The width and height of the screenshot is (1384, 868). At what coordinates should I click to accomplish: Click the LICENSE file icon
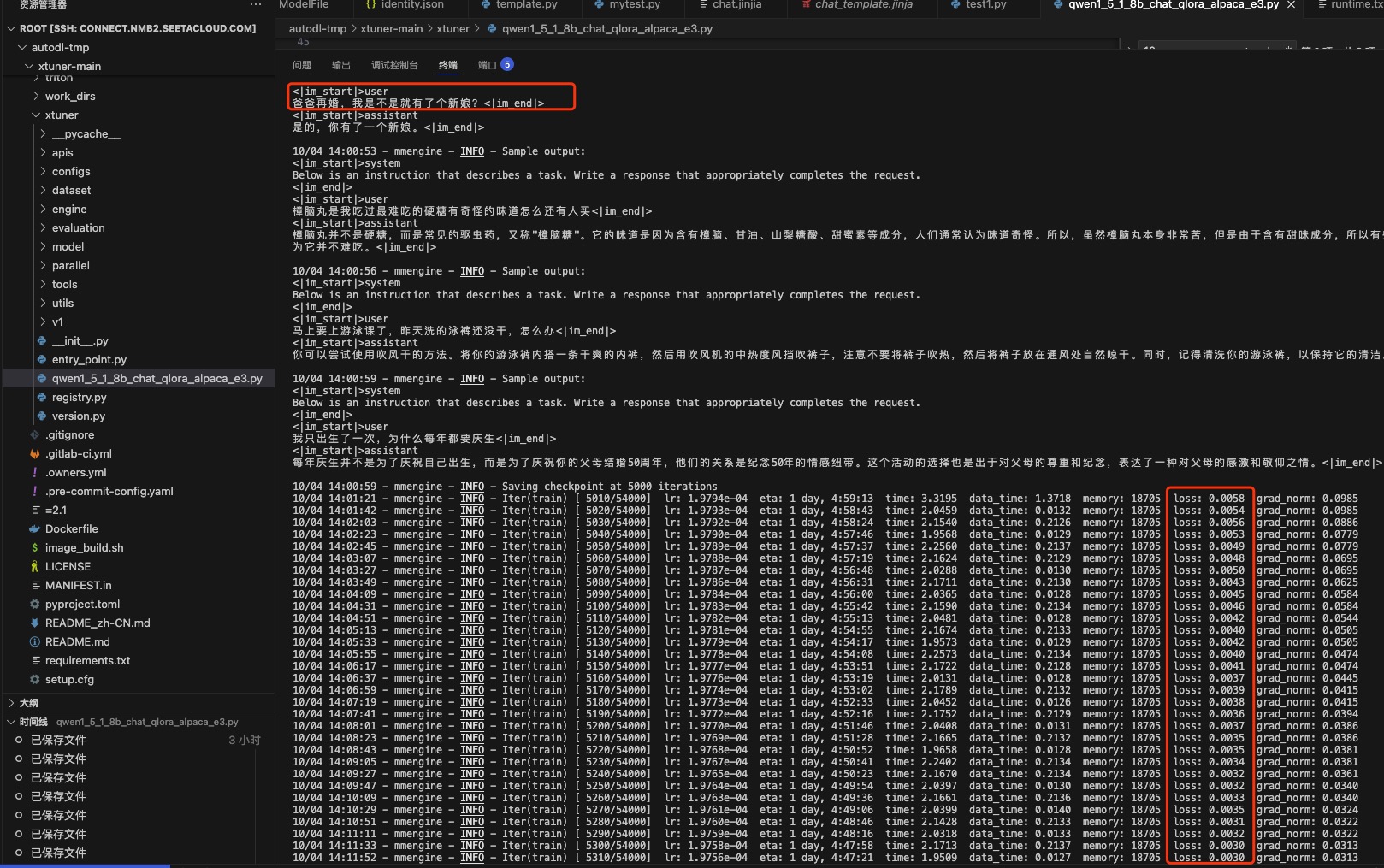tap(35, 567)
